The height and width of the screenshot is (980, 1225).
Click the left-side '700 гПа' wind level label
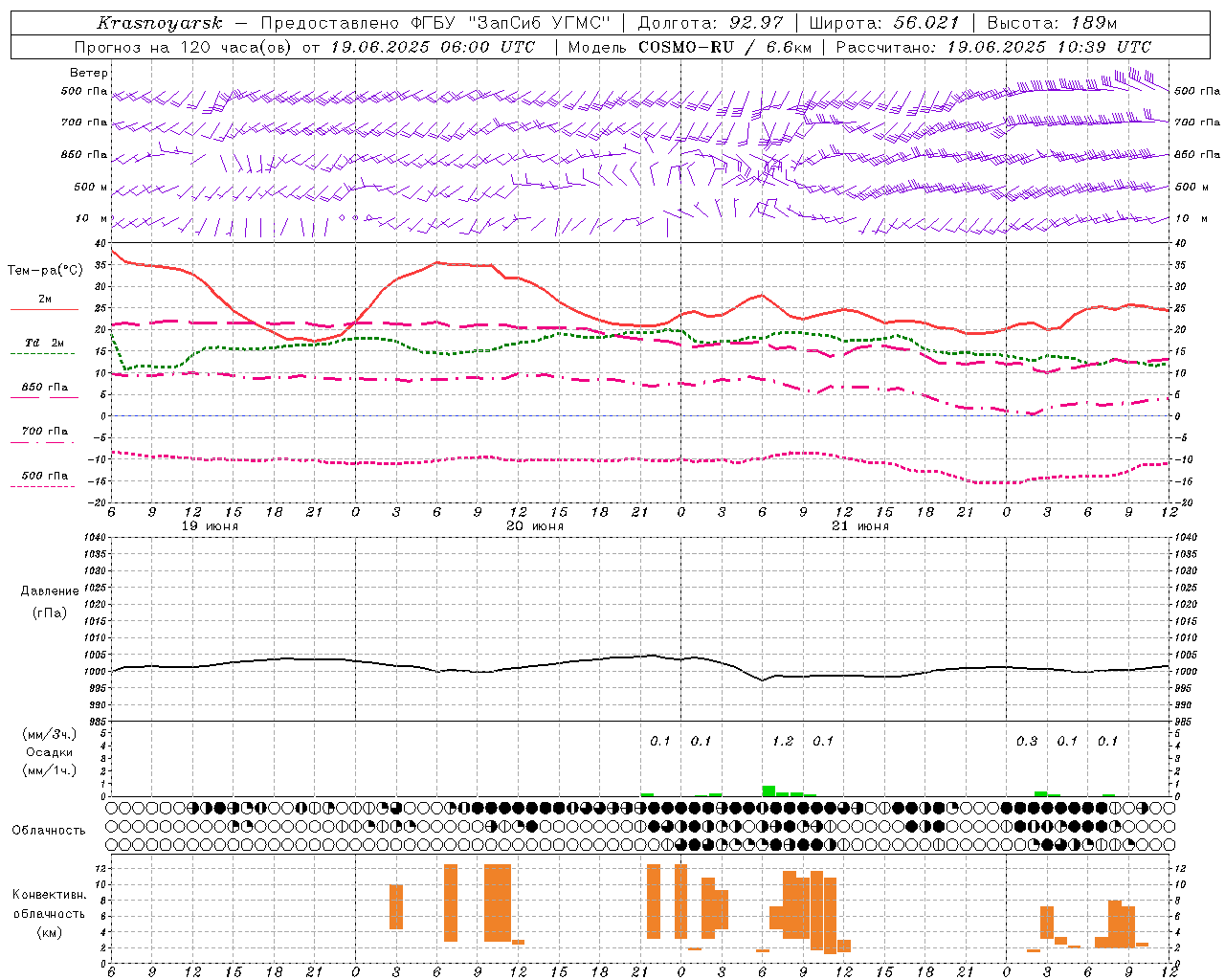point(84,122)
